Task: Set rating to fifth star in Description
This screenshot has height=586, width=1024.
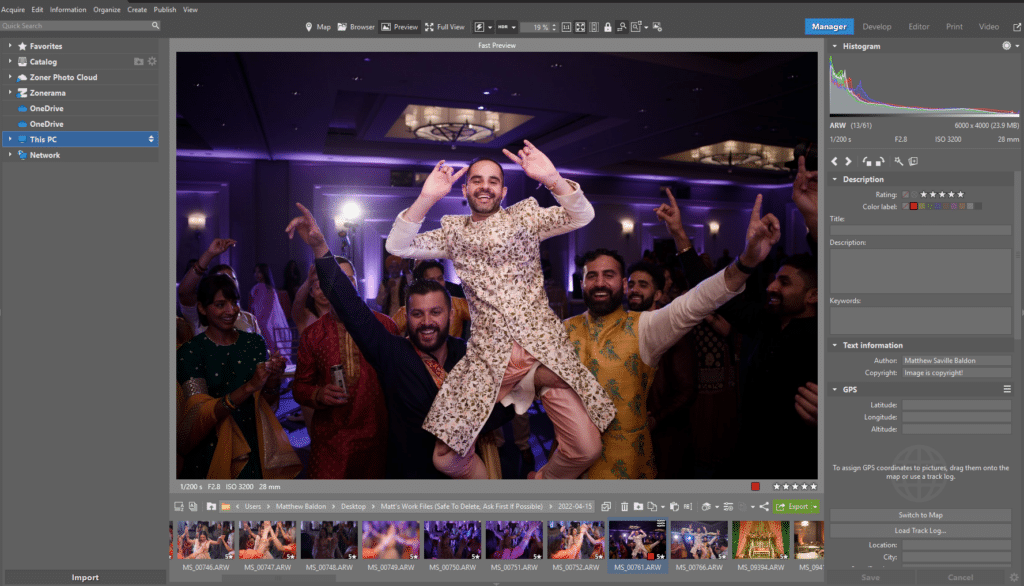Action: point(960,195)
